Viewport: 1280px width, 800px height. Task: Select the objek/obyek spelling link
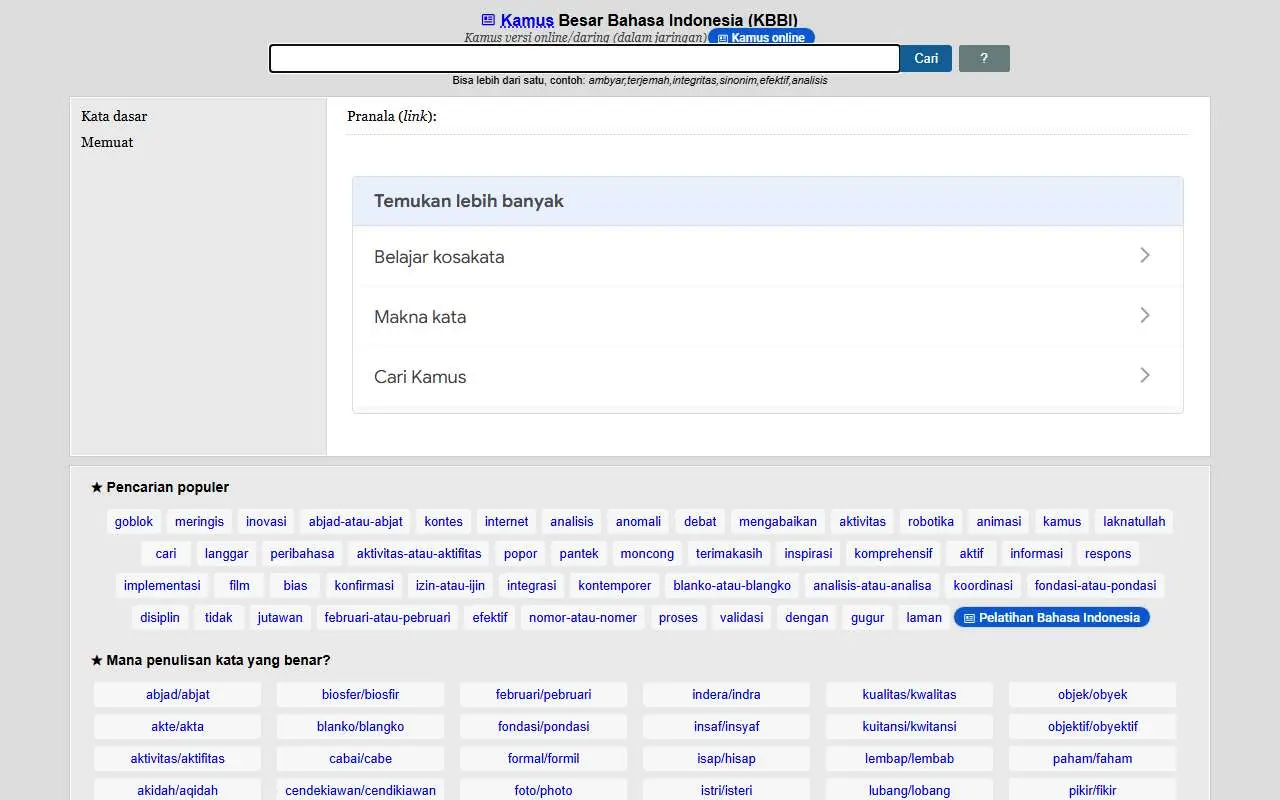click(1092, 694)
